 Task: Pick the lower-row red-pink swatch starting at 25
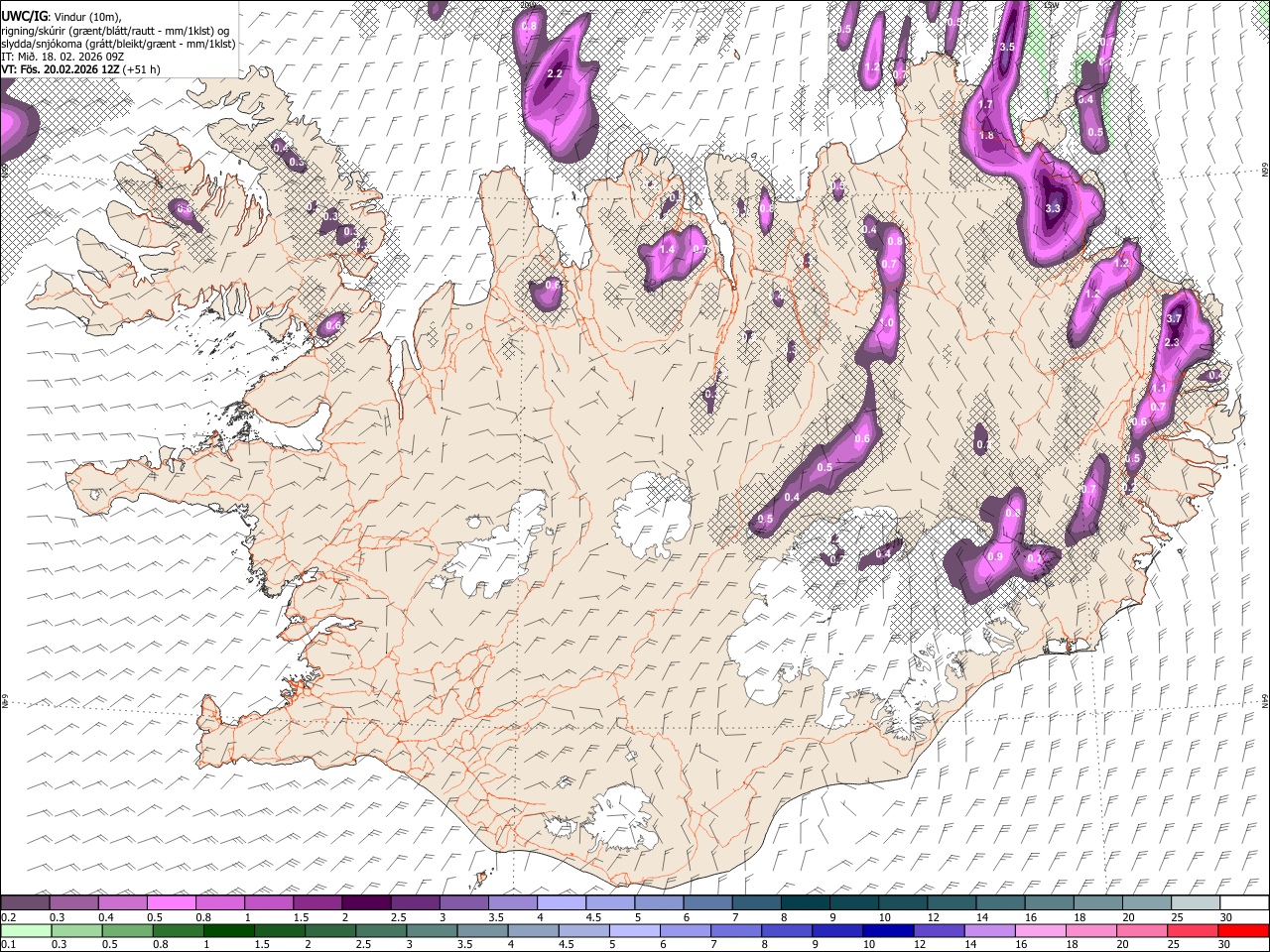point(1192,930)
